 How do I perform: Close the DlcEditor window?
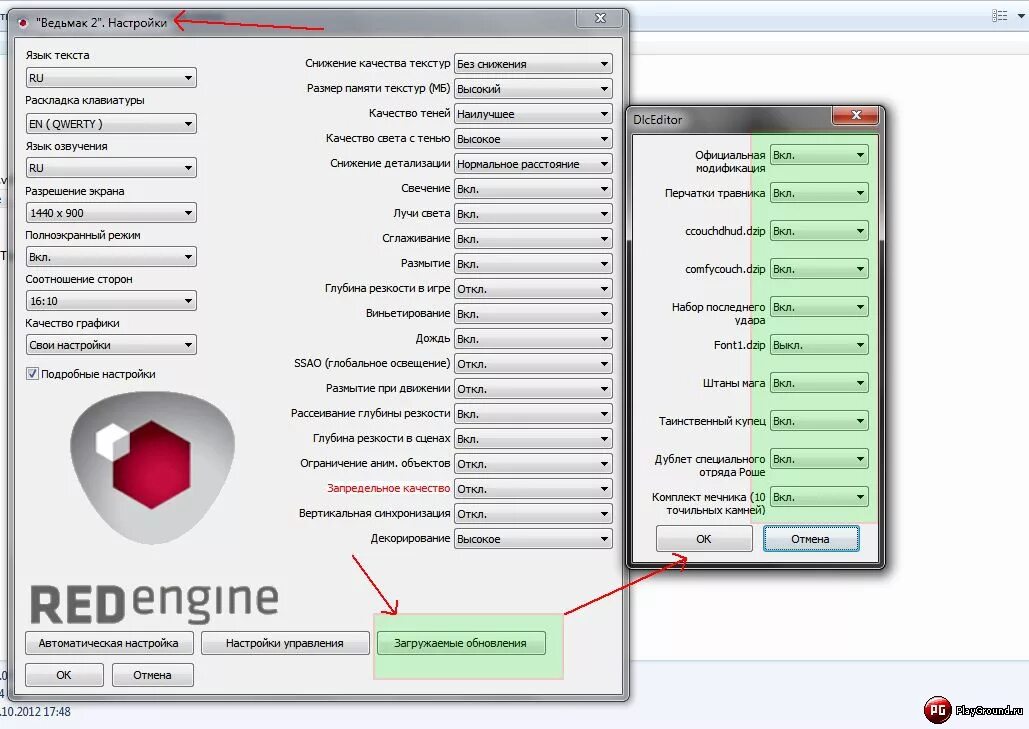point(856,115)
